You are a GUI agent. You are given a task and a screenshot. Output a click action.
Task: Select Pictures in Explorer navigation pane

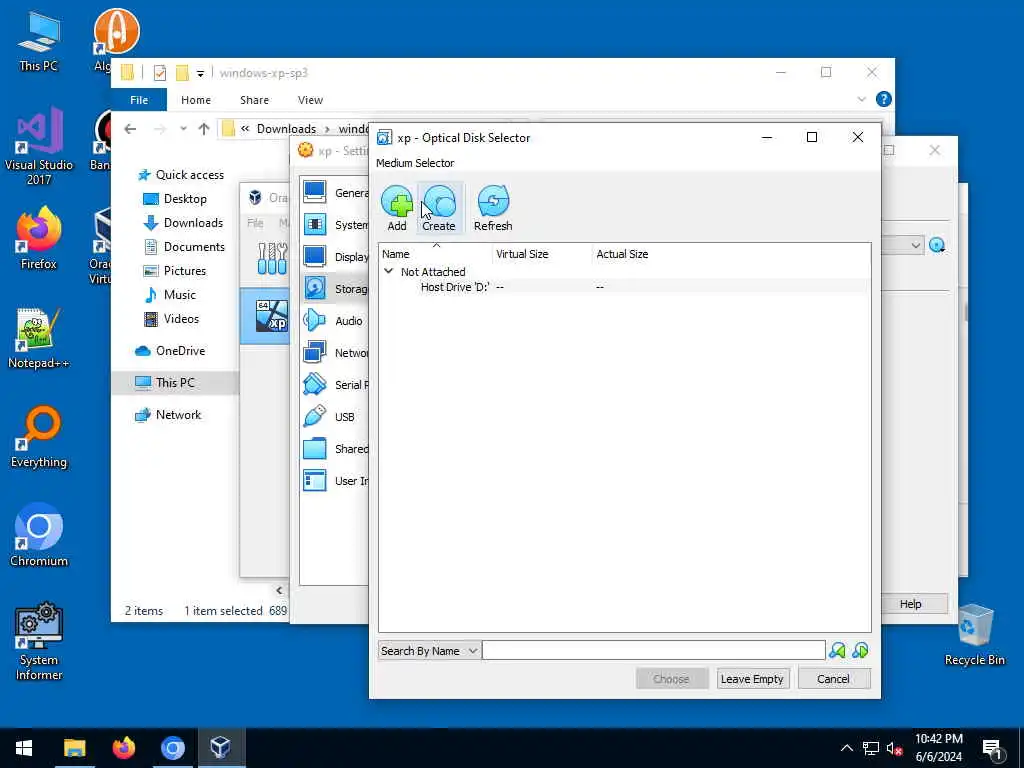click(174, 271)
